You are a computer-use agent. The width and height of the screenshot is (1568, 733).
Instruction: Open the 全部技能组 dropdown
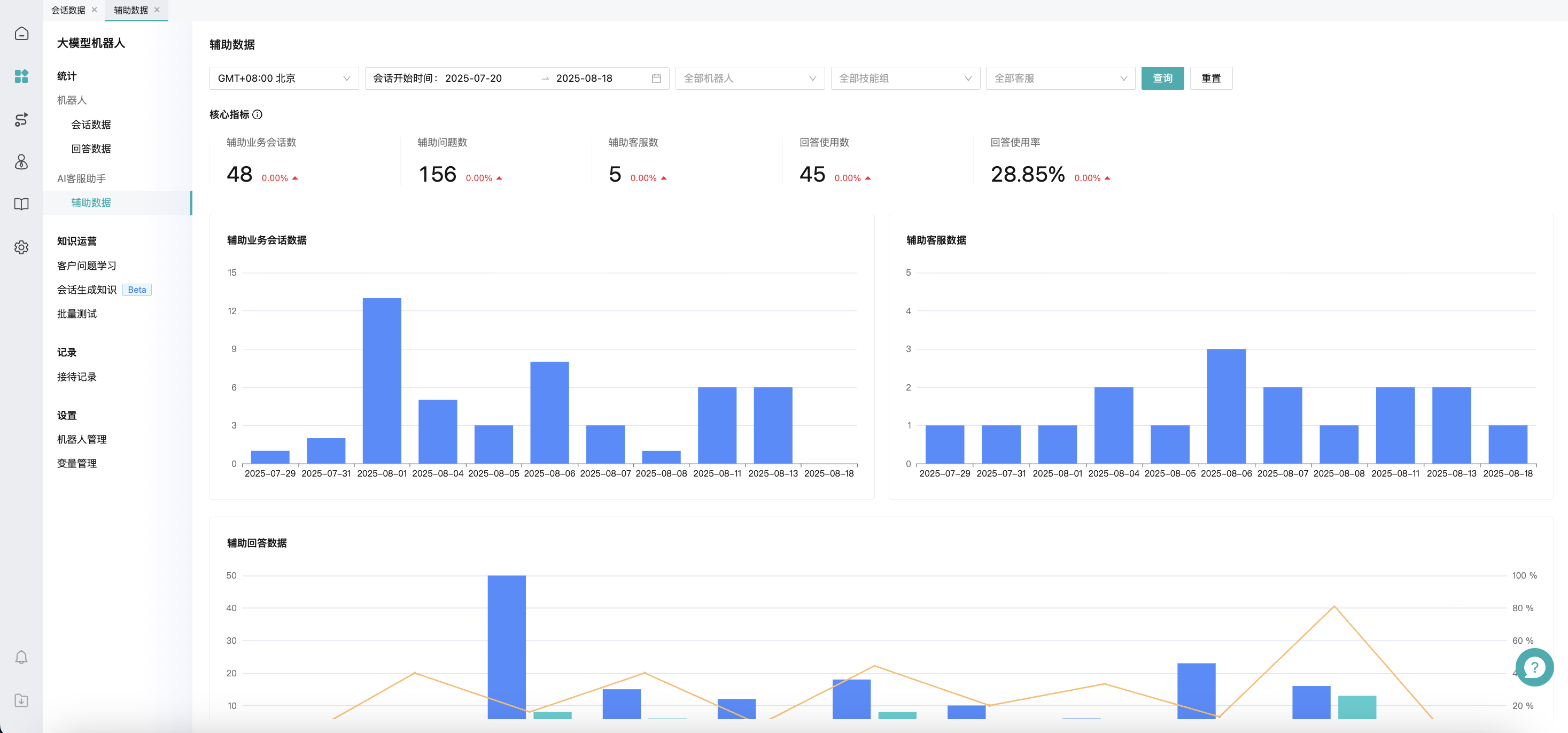pos(905,79)
